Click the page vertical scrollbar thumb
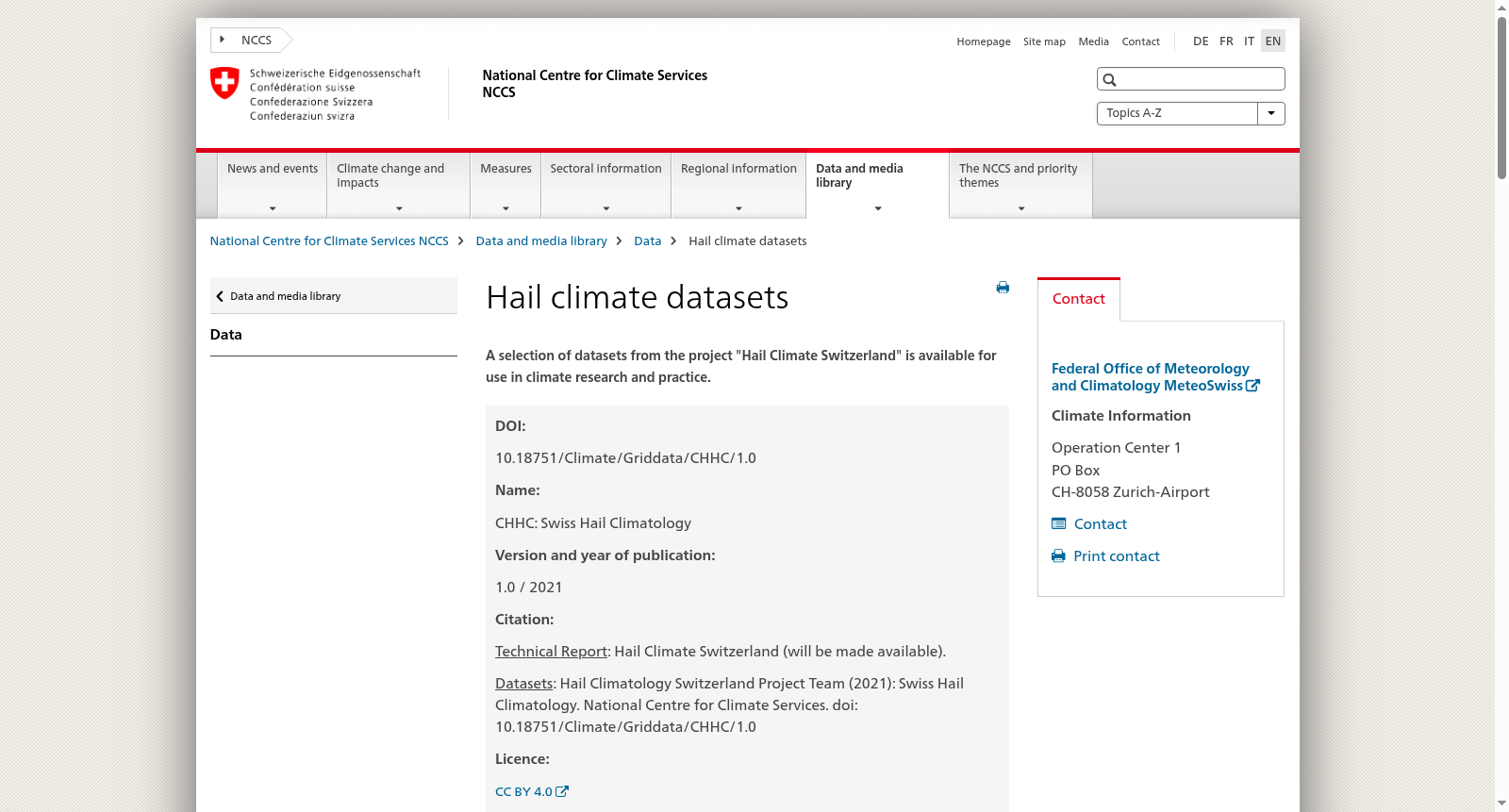The image size is (1509, 812). pyautogui.click(x=1501, y=97)
